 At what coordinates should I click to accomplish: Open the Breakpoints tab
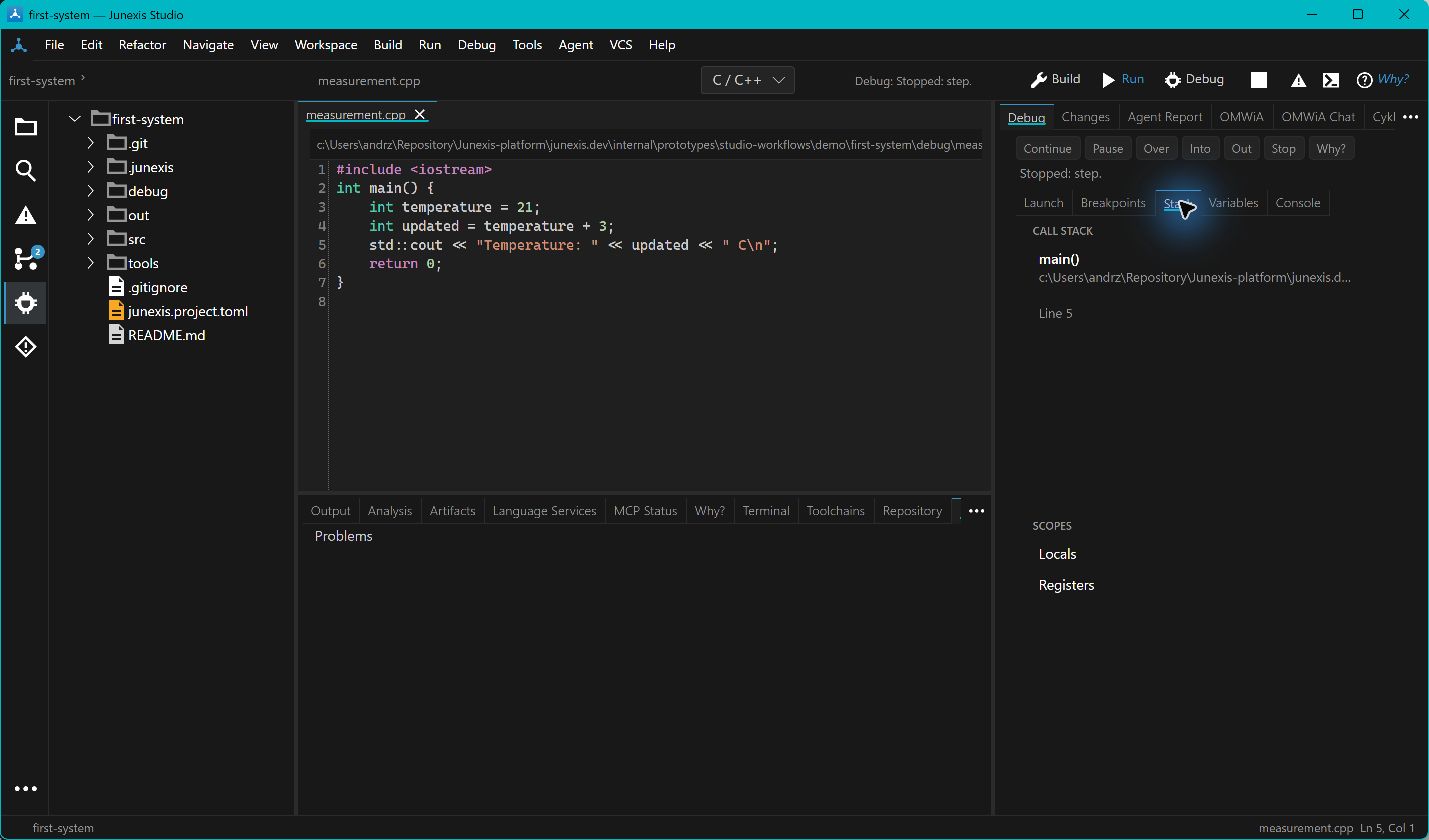click(x=1113, y=203)
